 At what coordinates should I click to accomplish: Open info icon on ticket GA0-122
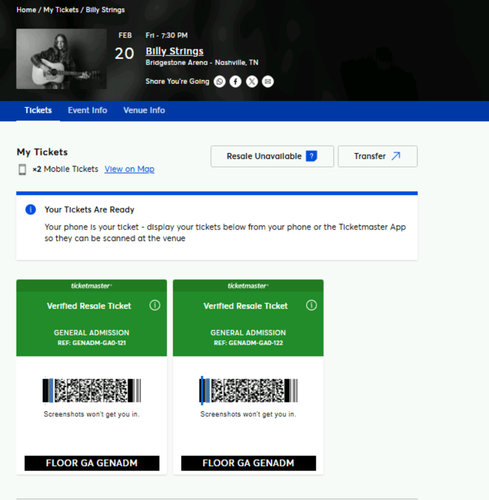311,305
